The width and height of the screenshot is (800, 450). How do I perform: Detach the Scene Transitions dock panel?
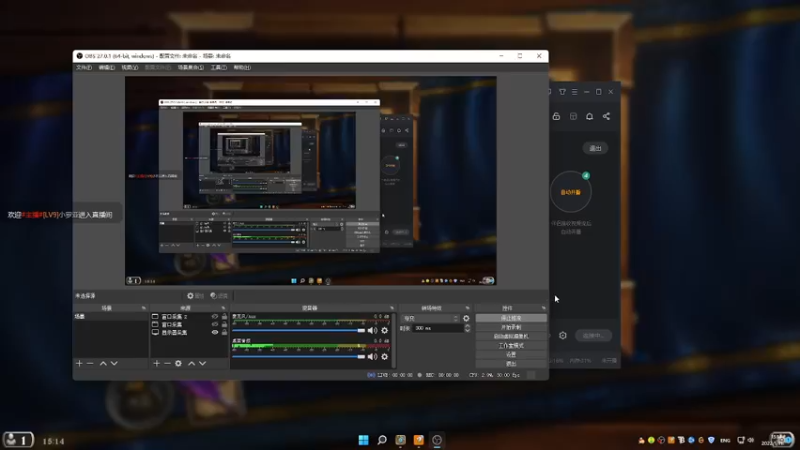[x=467, y=308]
